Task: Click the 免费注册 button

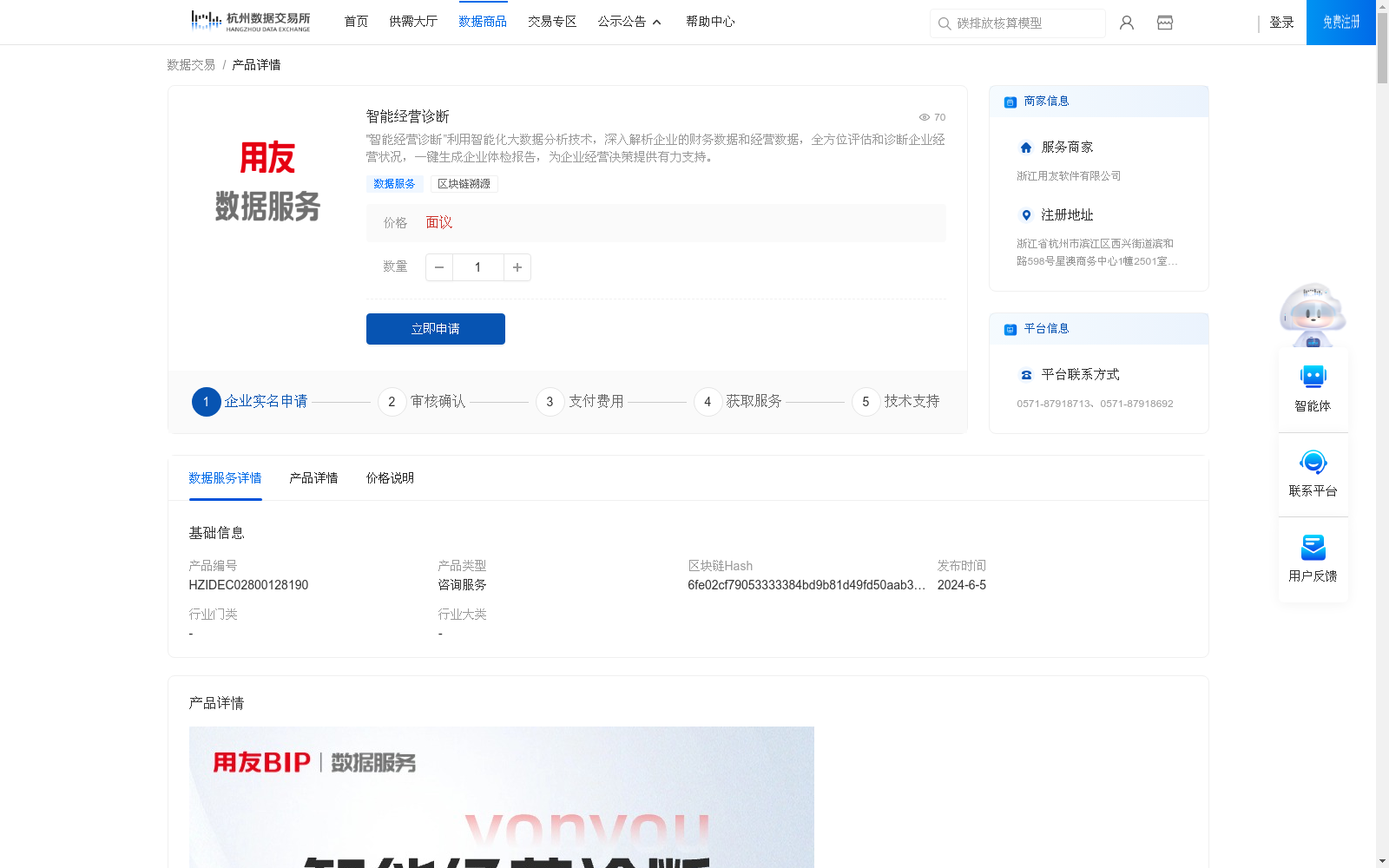Action: point(1341,23)
